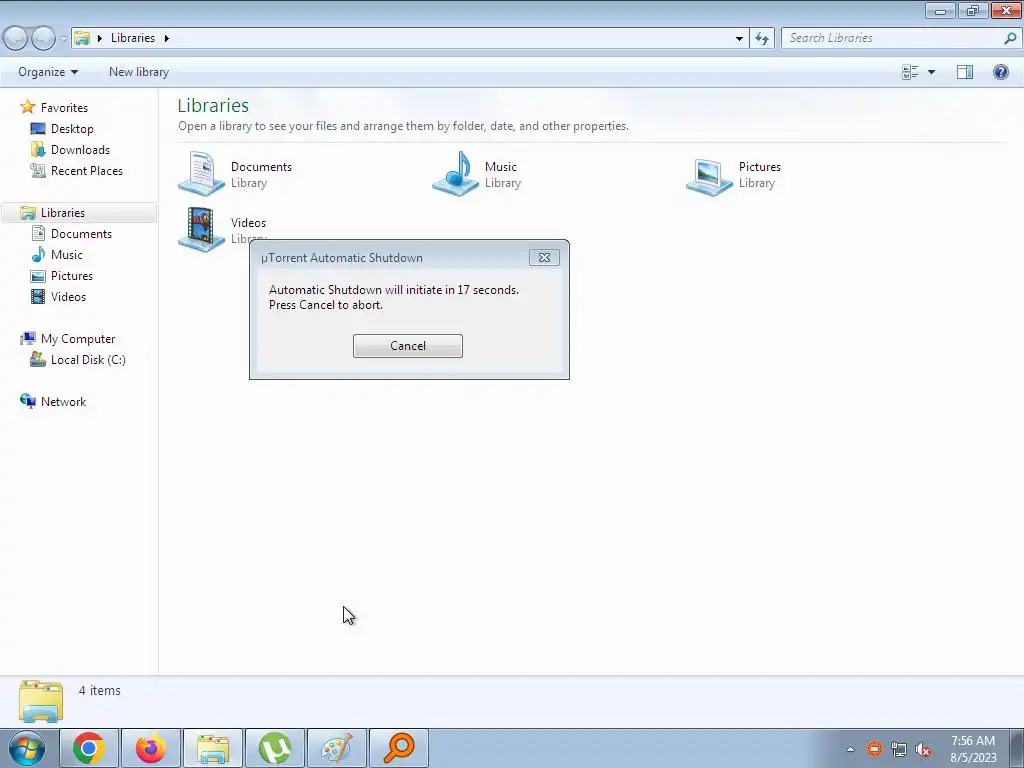Launch Google Chrome from the taskbar
This screenshot has width=1024, height=768.
pos(89,748)
